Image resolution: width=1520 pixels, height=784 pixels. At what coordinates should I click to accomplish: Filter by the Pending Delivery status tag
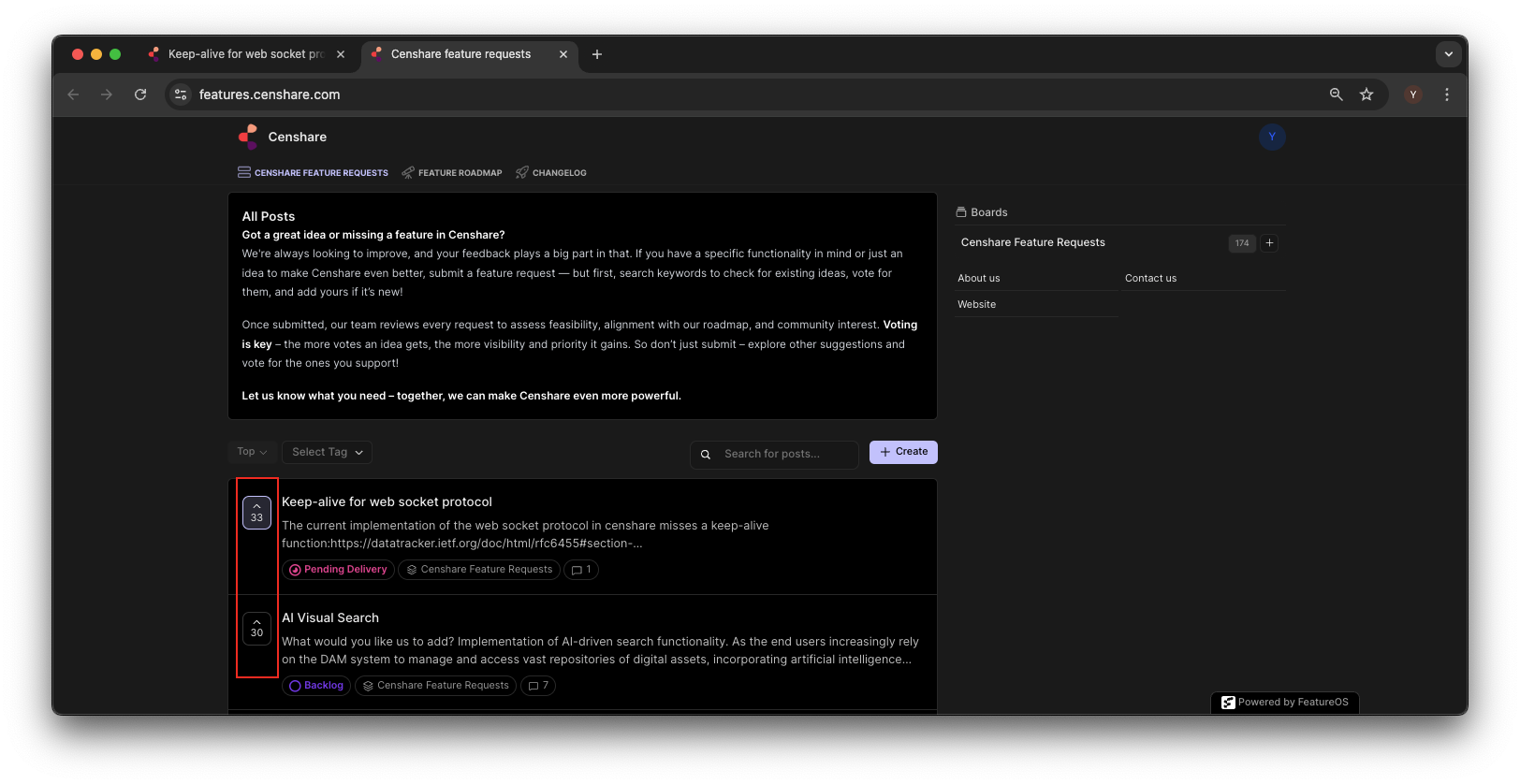click(x=338, y=570)
